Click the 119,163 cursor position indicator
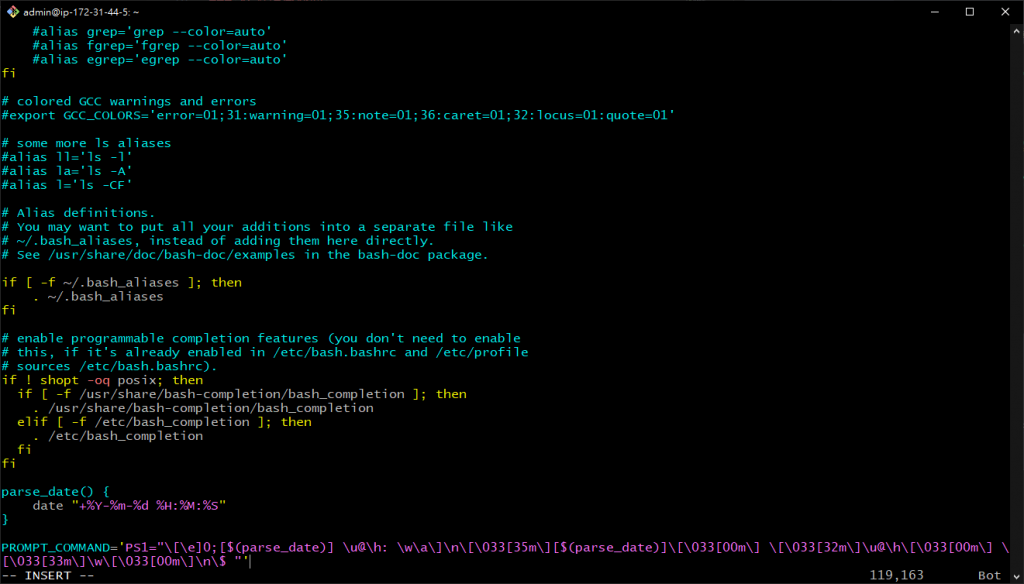The image size is (1024, 584). click(896, 576)
